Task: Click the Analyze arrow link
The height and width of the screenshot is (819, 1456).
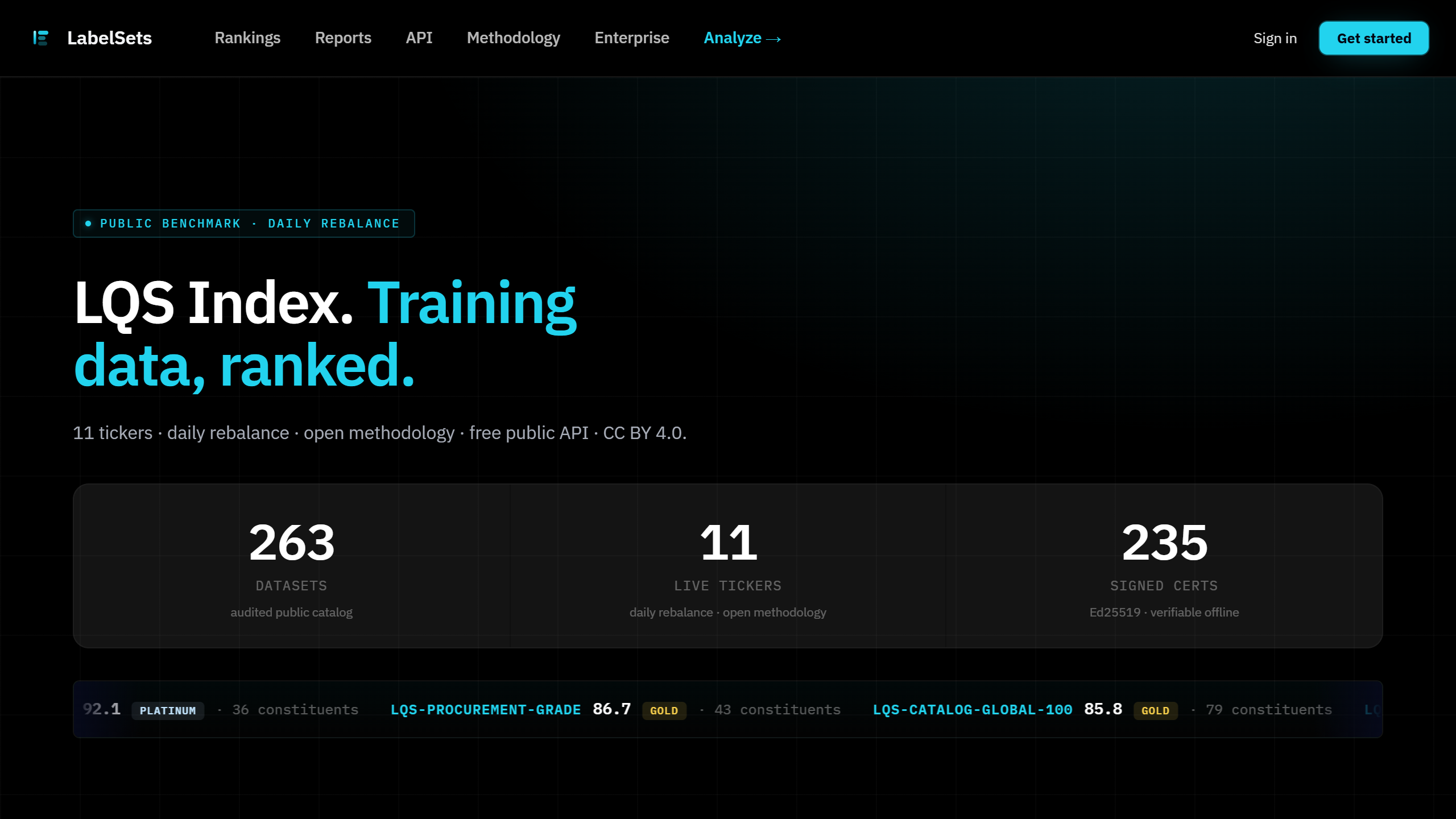Action: [x=742, y=38]
